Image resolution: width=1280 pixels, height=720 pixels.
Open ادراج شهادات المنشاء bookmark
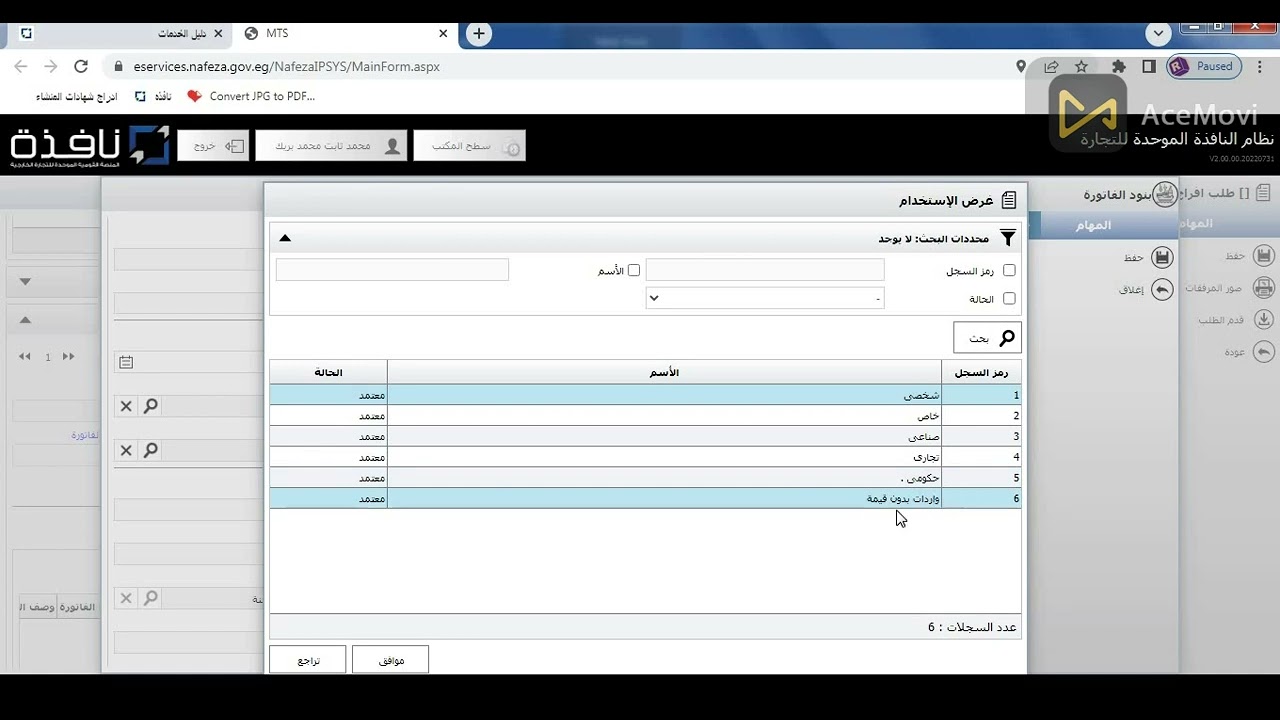coord(77,97)
